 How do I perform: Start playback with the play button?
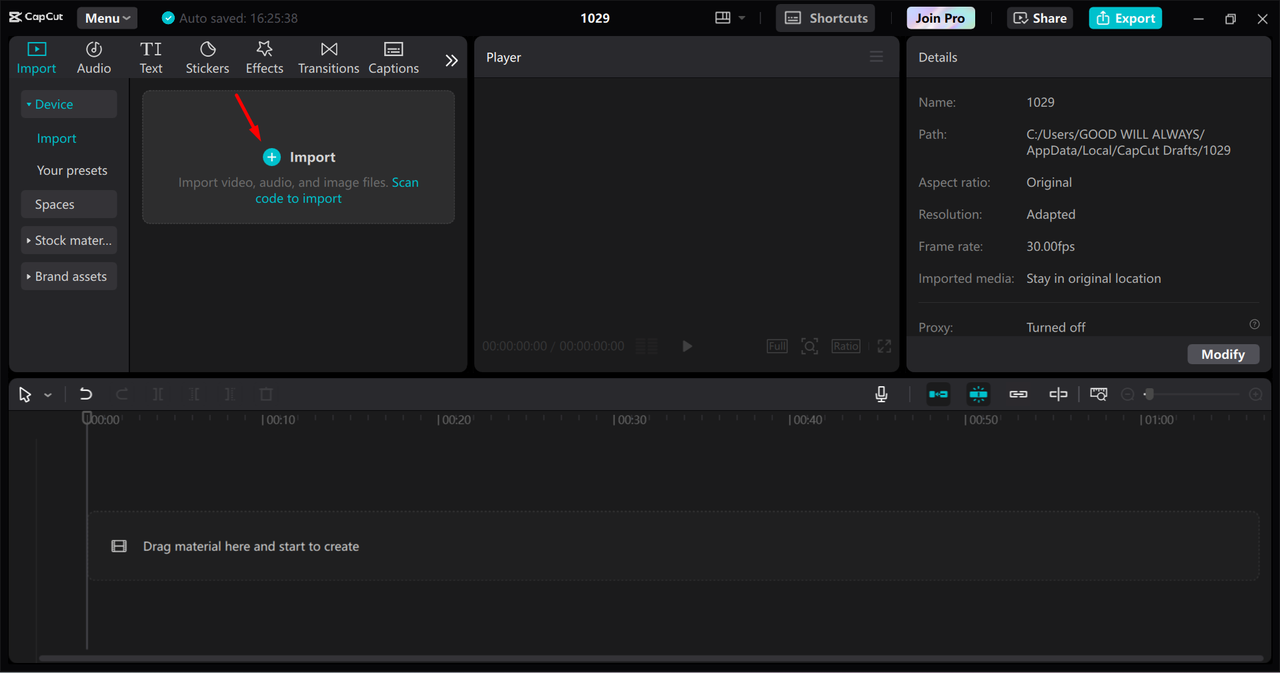pyautogui.click(x=687, y=346)
